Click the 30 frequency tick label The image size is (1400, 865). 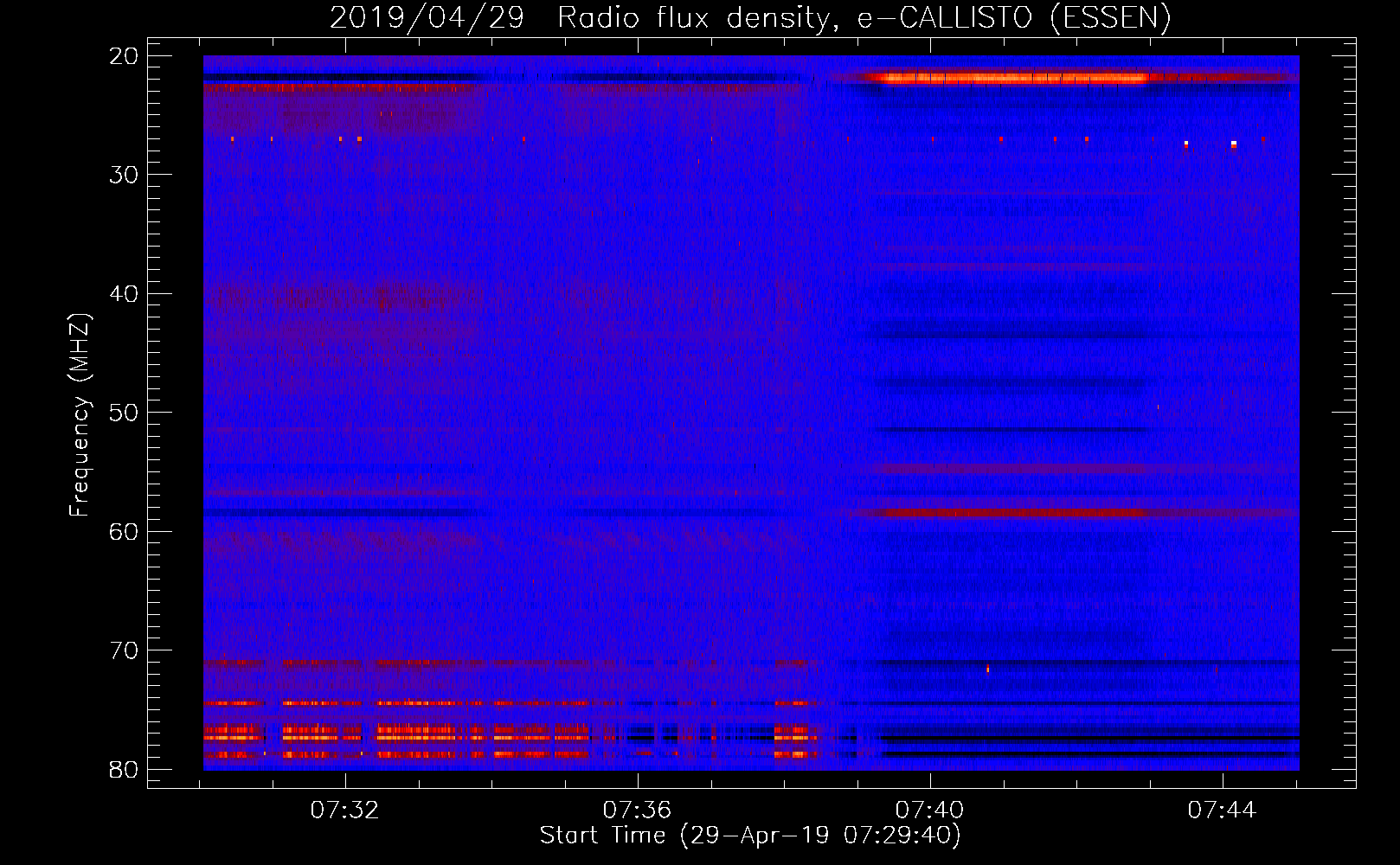125,175
